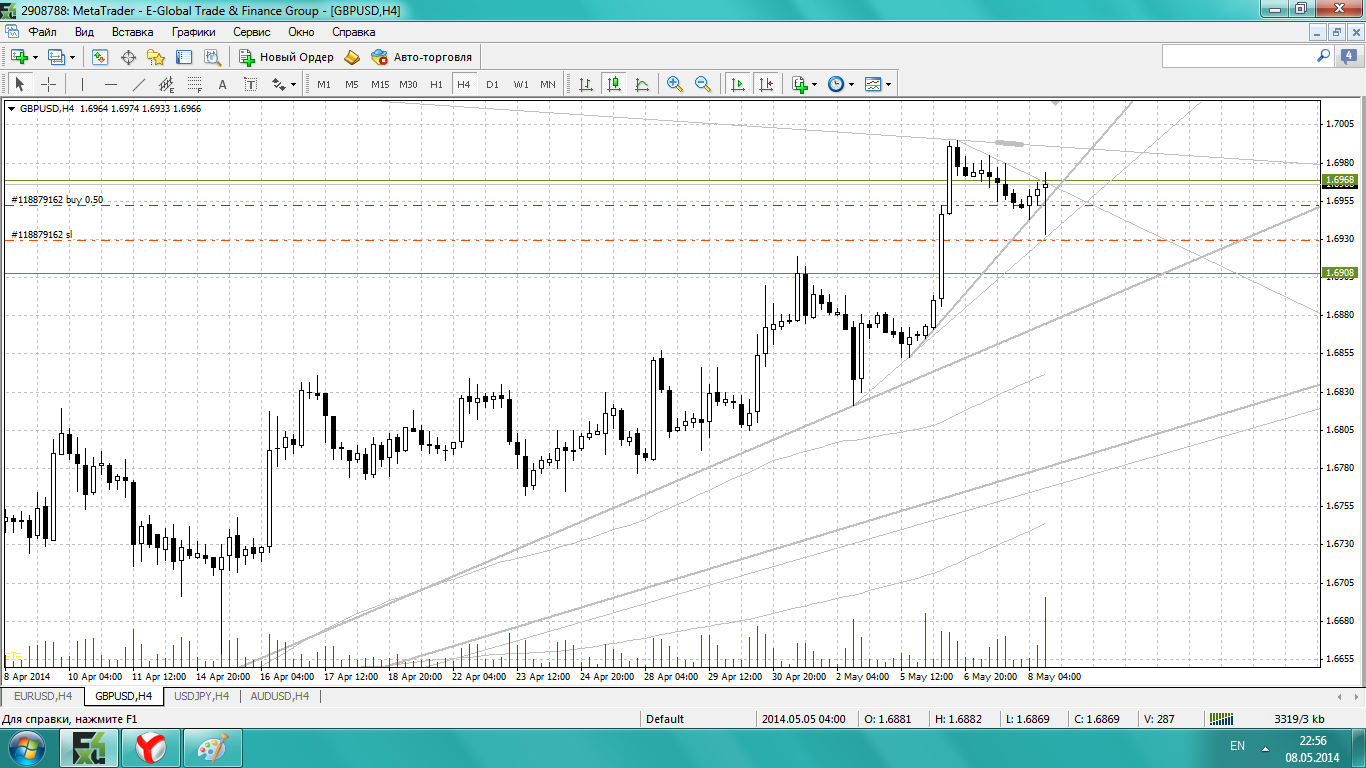The width and height of the screenshot is (1366, 768).
Task: Open the Графики menu
Action: click(194, 32)
